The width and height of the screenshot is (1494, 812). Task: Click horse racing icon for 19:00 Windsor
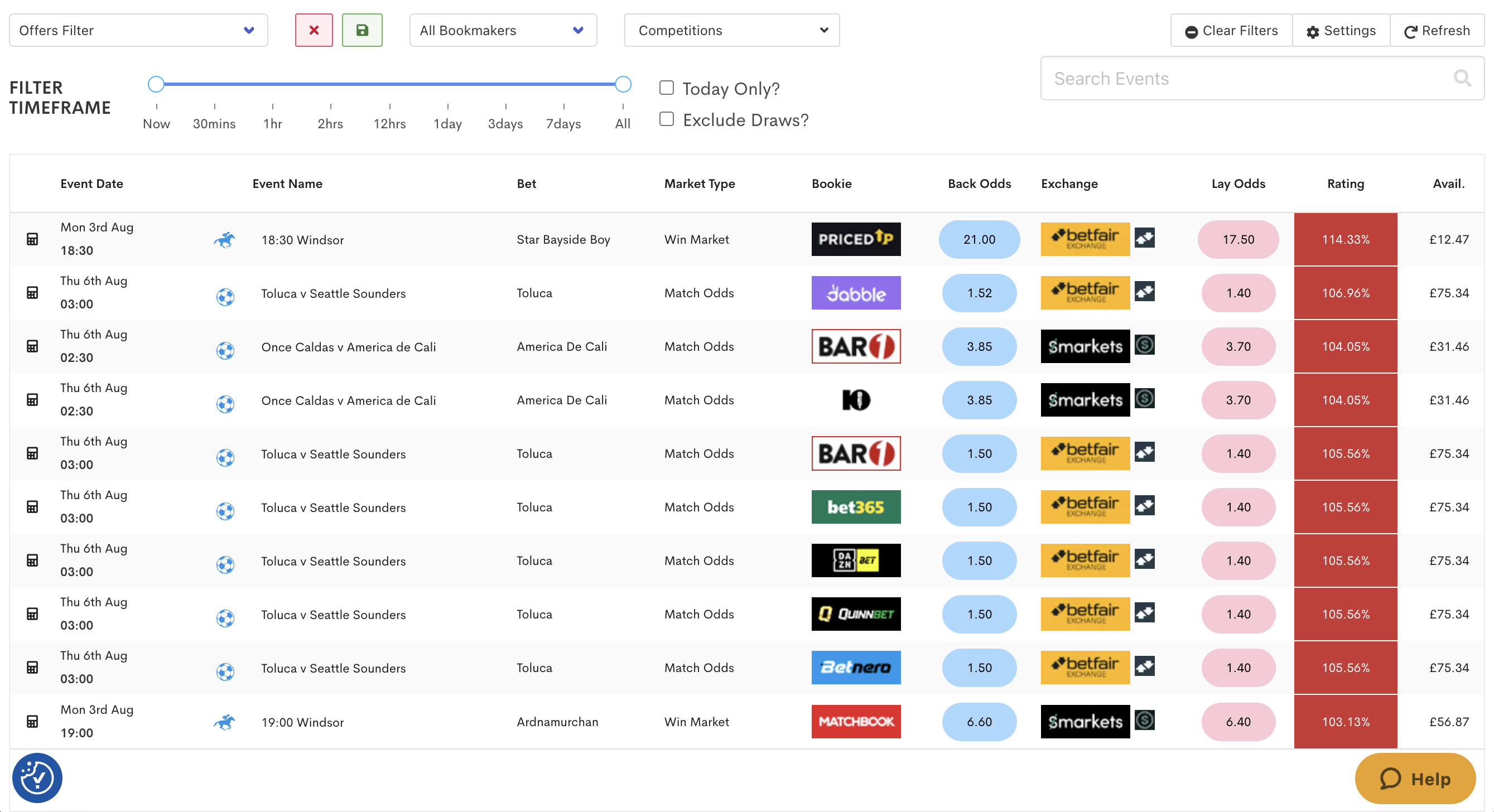tap(224, 722)
